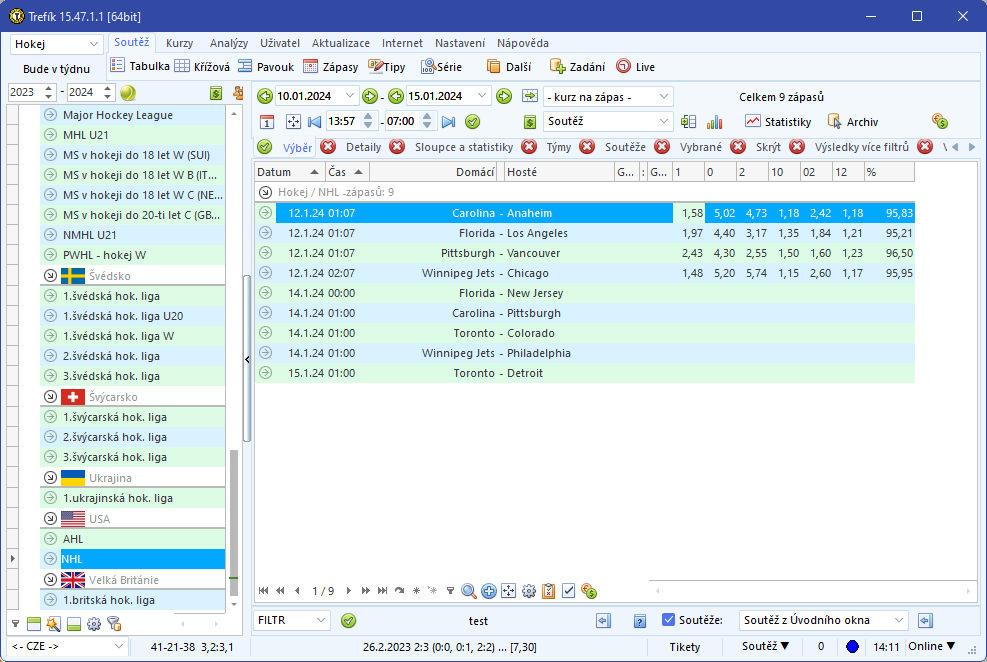This screenshot has height=662, width=987.
Task: Move end date forward with the green arrow
Action: [504, 96]
